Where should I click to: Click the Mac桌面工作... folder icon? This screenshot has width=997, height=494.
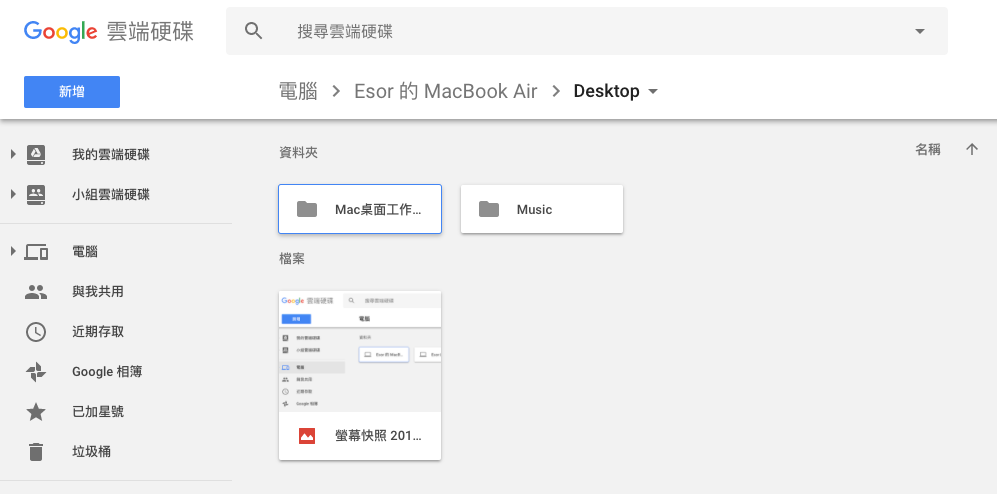pyautogui.click(x=307, y=209)
